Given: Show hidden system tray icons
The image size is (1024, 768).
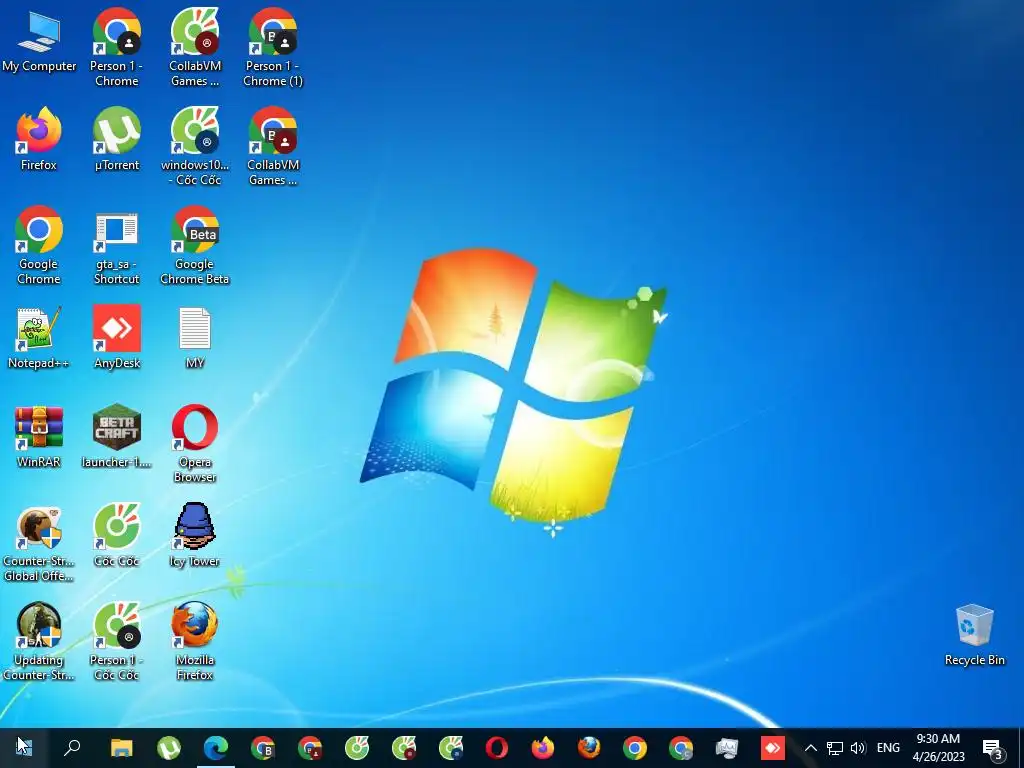Looking at the screenshot, I should coord(810,748).
